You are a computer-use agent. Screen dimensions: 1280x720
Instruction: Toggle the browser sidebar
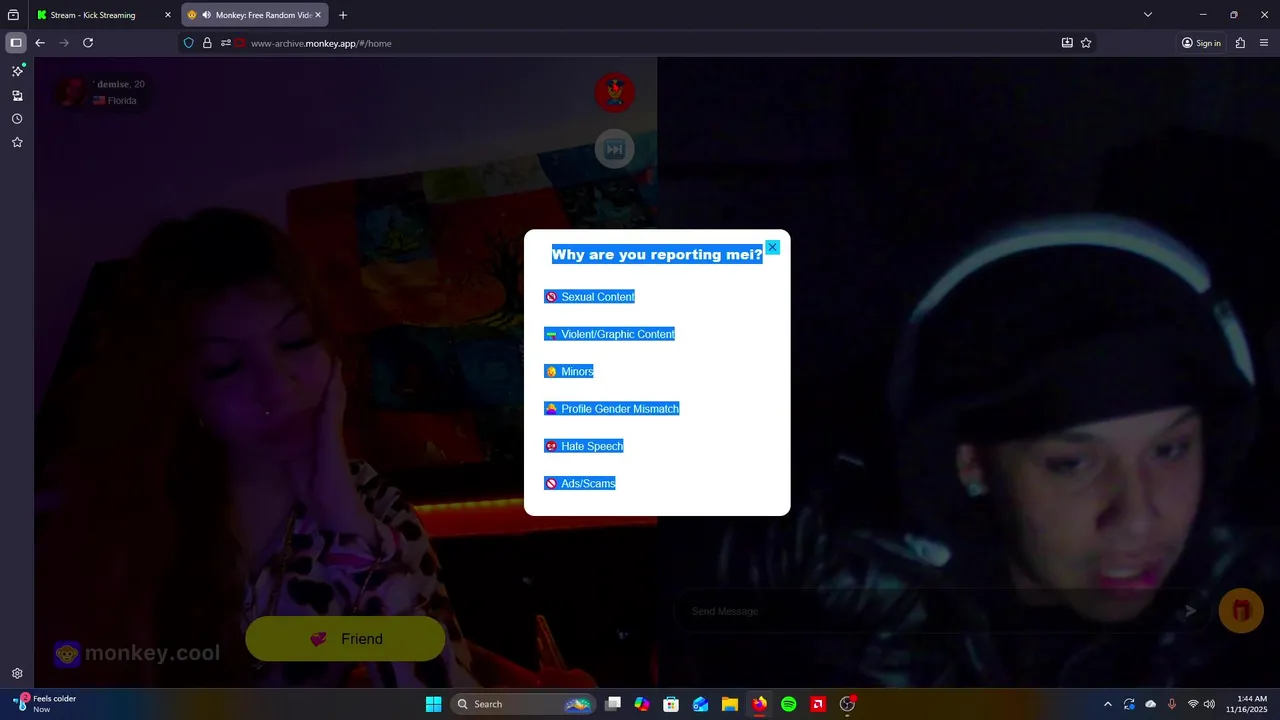point(16,43)
